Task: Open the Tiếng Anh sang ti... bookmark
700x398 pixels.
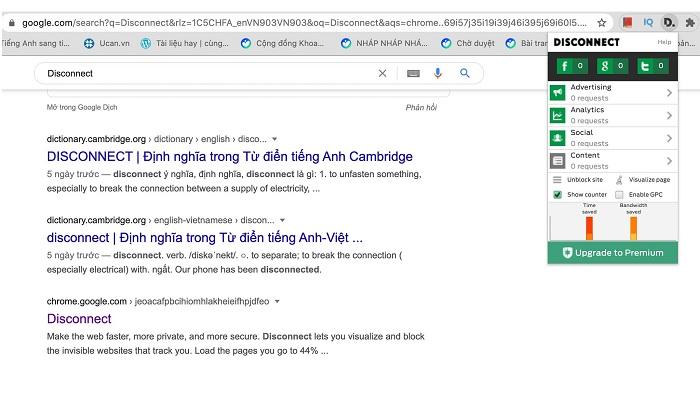Action: pos(35,43)
